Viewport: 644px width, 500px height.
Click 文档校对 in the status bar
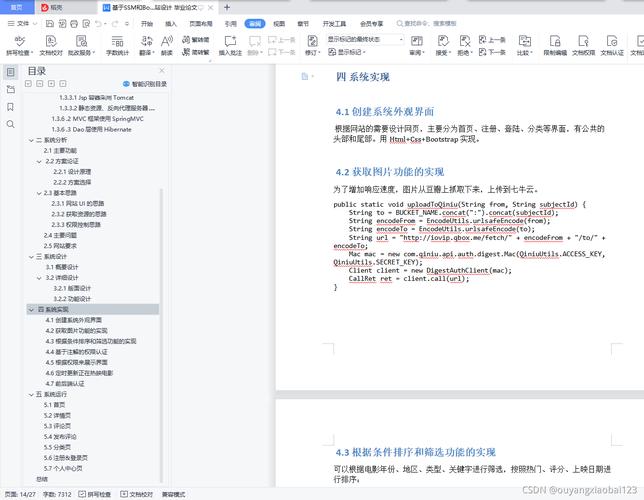click(x=136, y=495)
